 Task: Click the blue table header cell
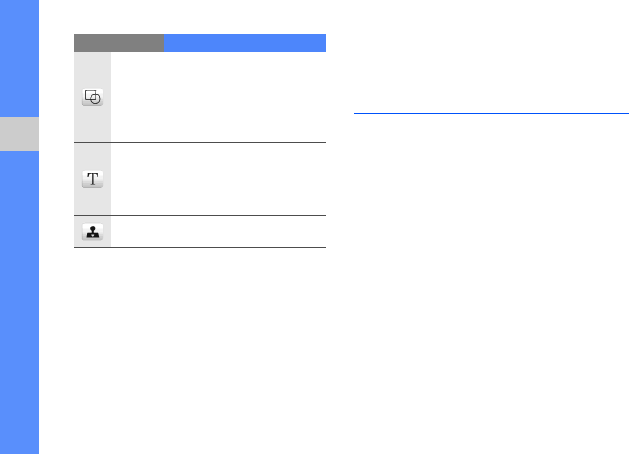244,43
